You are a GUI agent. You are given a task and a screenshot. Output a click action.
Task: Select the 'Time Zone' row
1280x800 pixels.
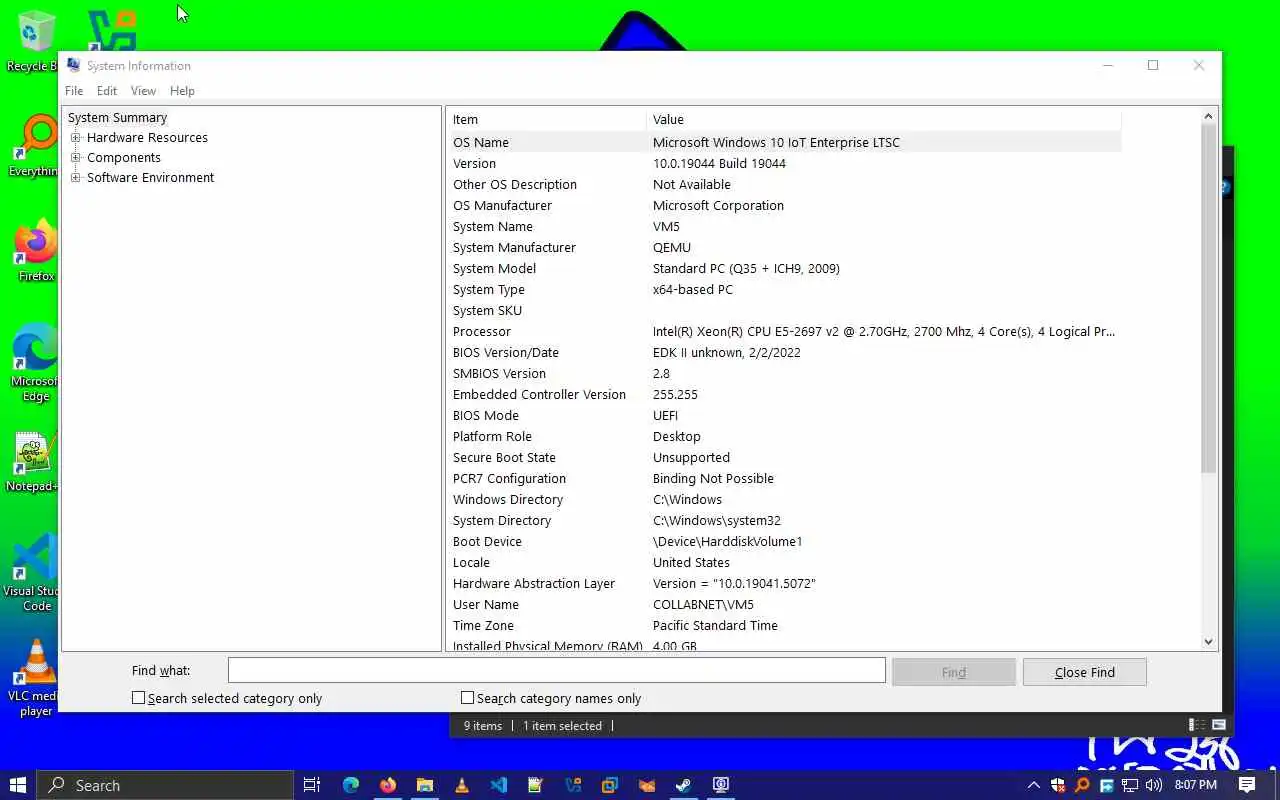click(784, 625)
